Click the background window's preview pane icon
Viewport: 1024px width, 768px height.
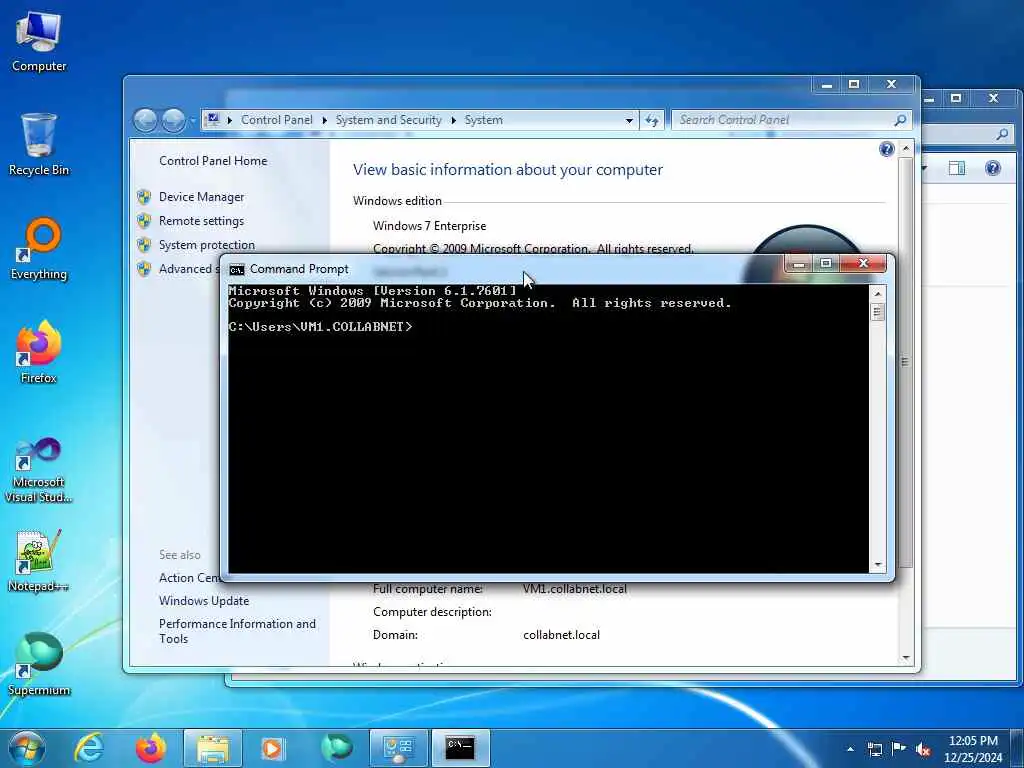[957, 168]
